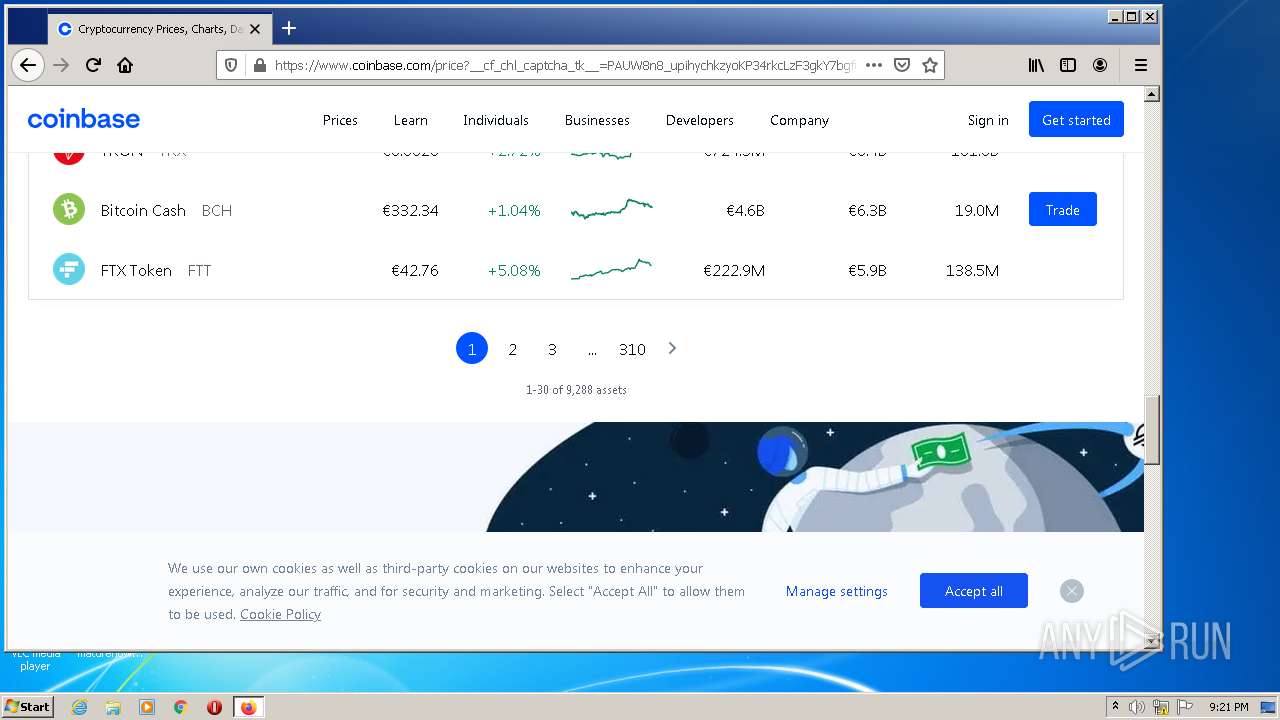Screen dimensions: 1280x720
Task: Go to pagination page 3
Action: (x=552, y=349)
